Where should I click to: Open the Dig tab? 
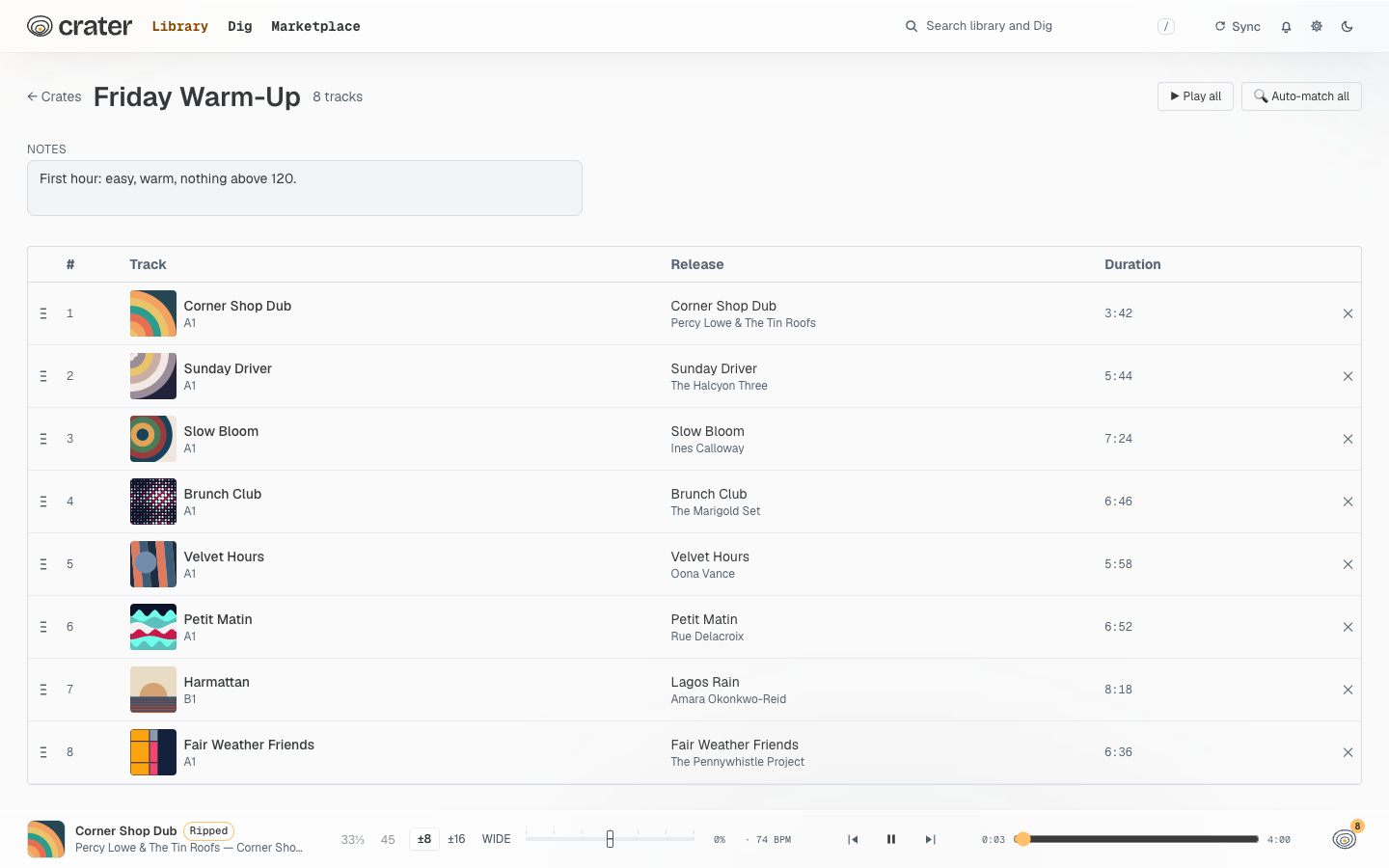[x=240, y=26]
